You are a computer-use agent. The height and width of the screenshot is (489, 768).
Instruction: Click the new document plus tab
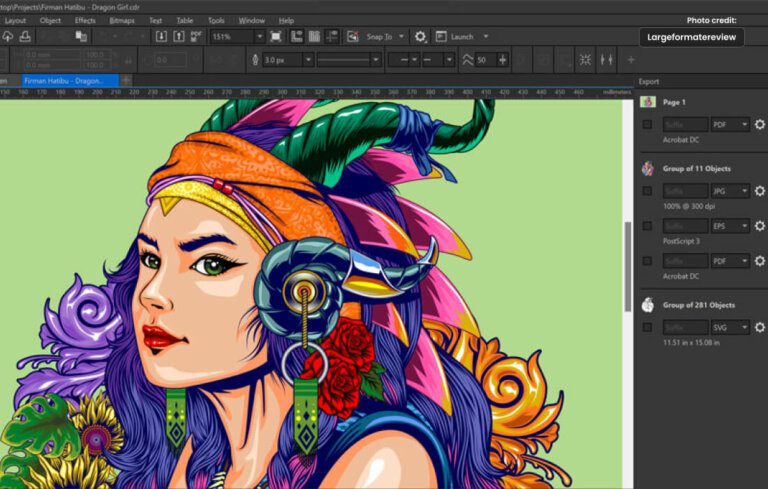click(x=126, y=80)
